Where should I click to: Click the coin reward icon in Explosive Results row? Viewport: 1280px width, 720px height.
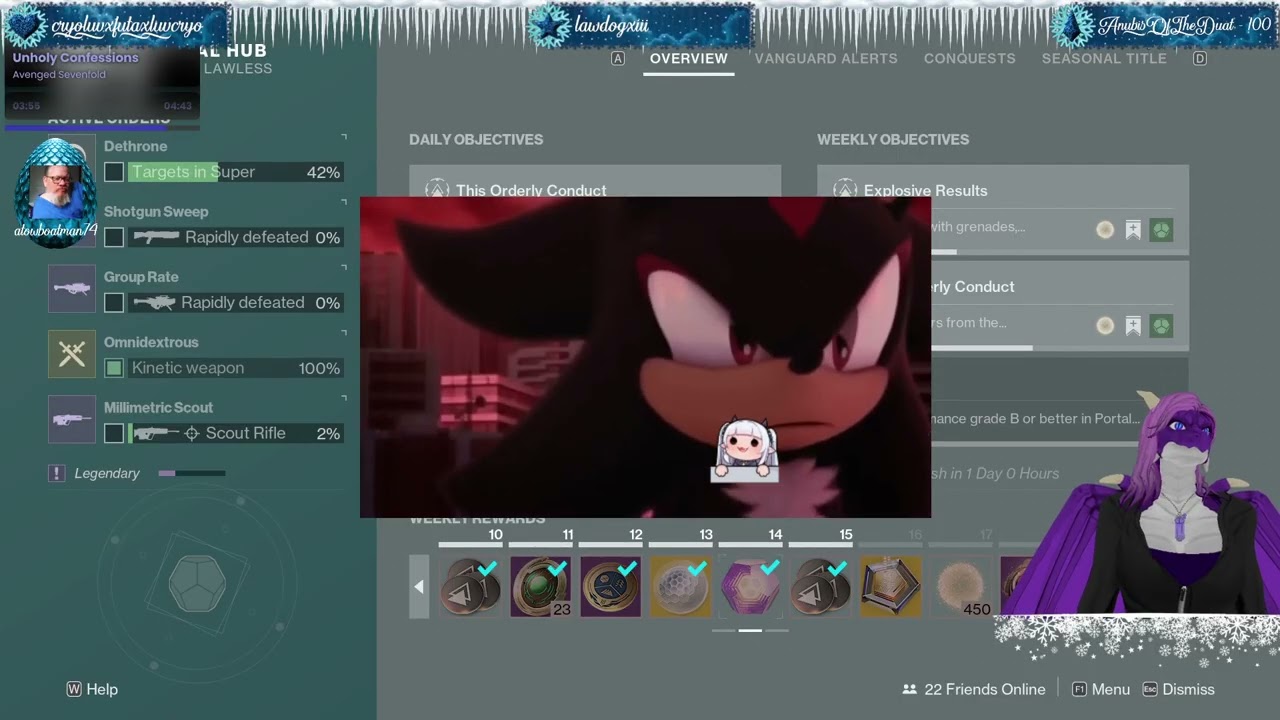(x=1105, y=230)
